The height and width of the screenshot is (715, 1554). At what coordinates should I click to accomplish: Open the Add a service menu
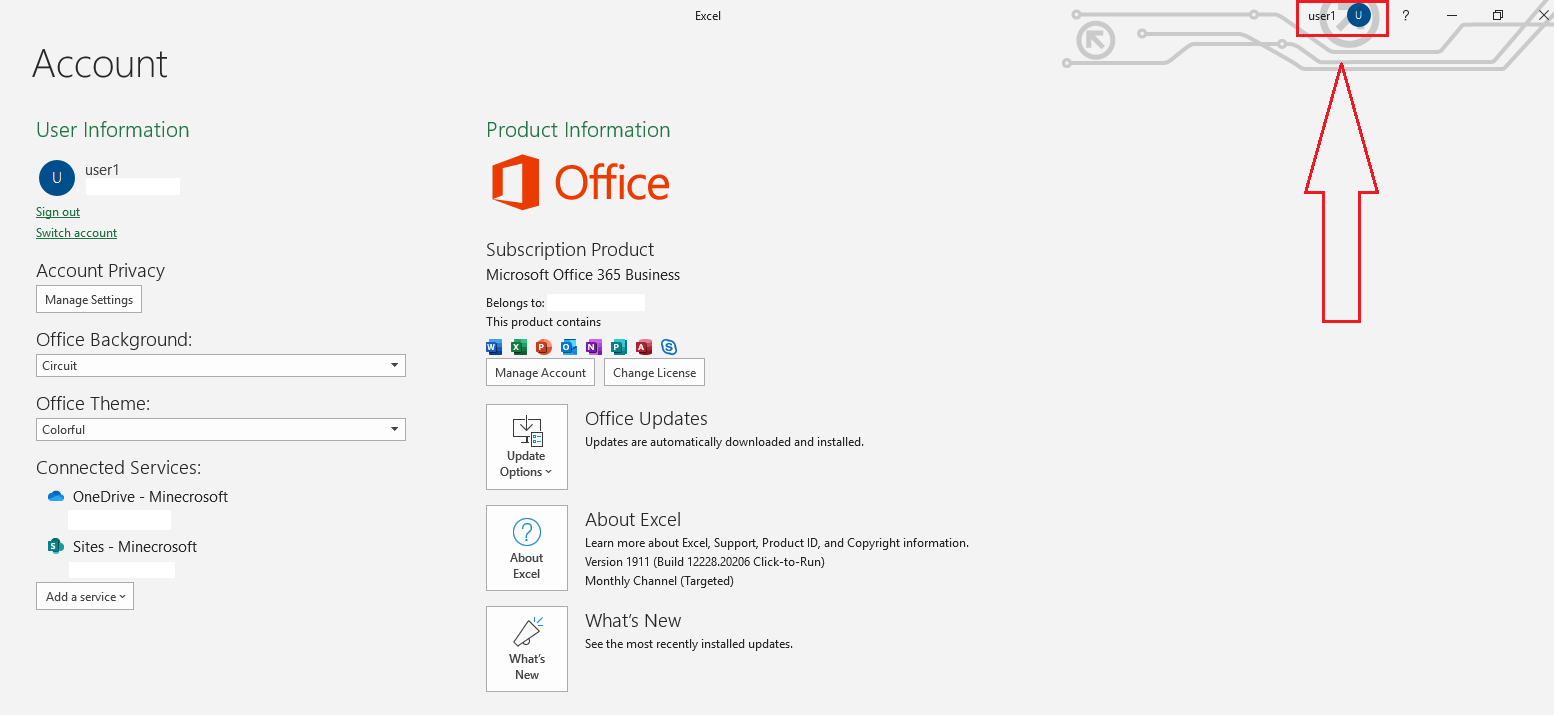[x=85, y=596]
